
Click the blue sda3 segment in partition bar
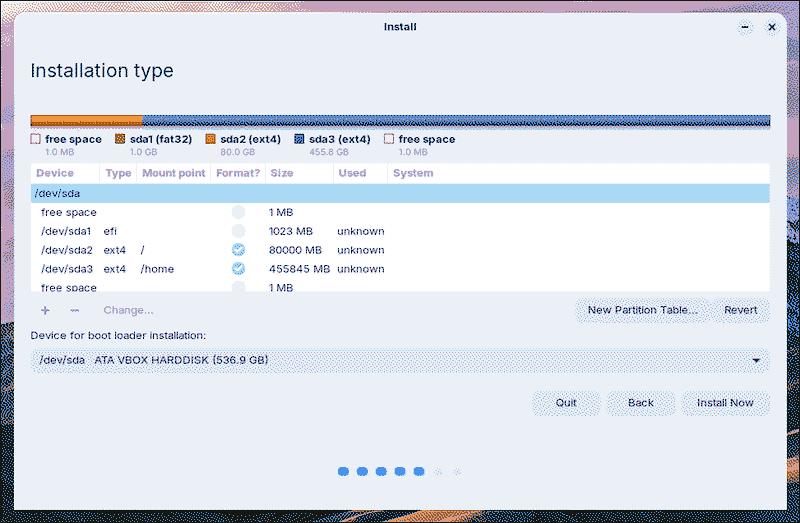click(456, 121)
